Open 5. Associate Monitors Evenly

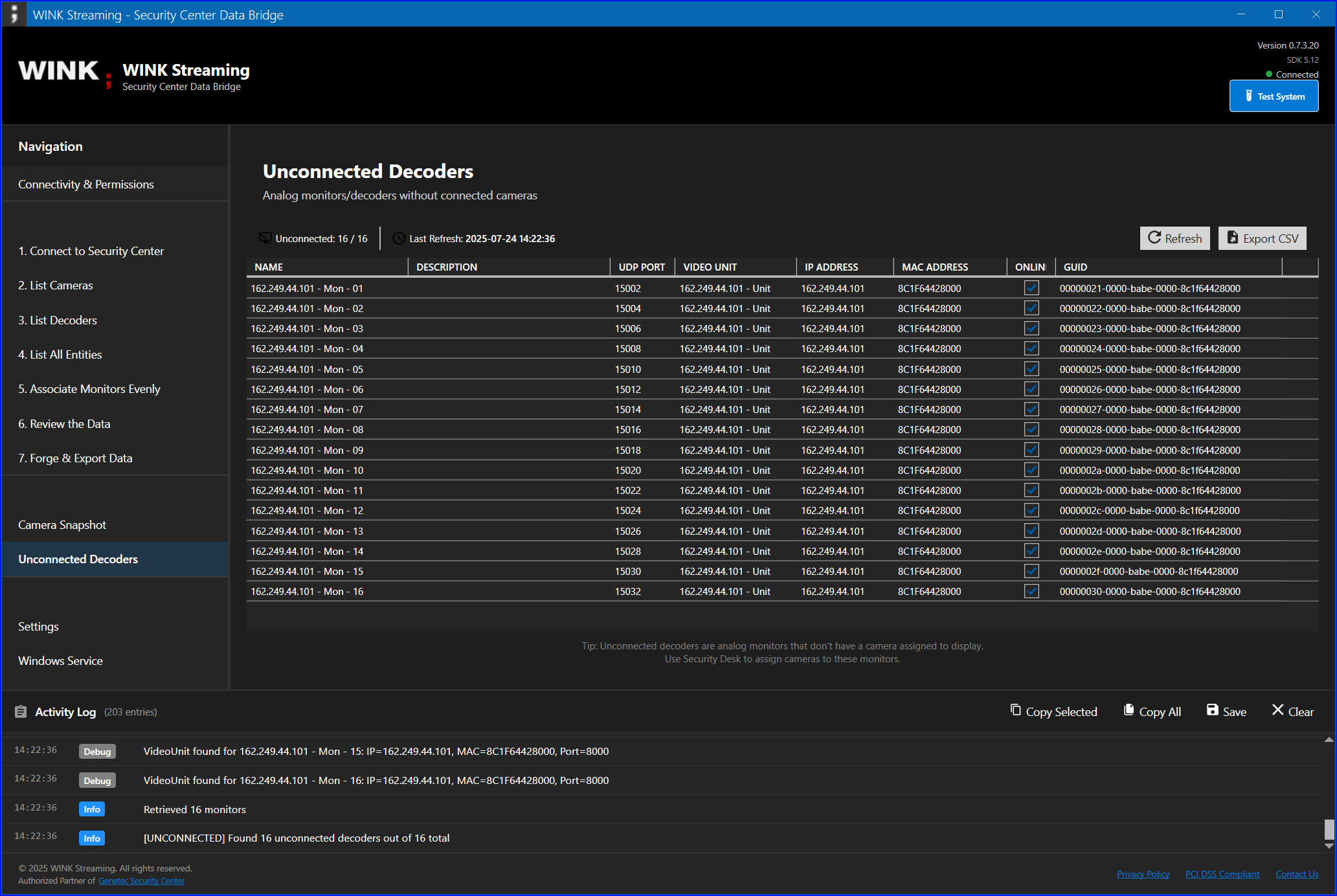pyautogui.click(x=115, y=389)
